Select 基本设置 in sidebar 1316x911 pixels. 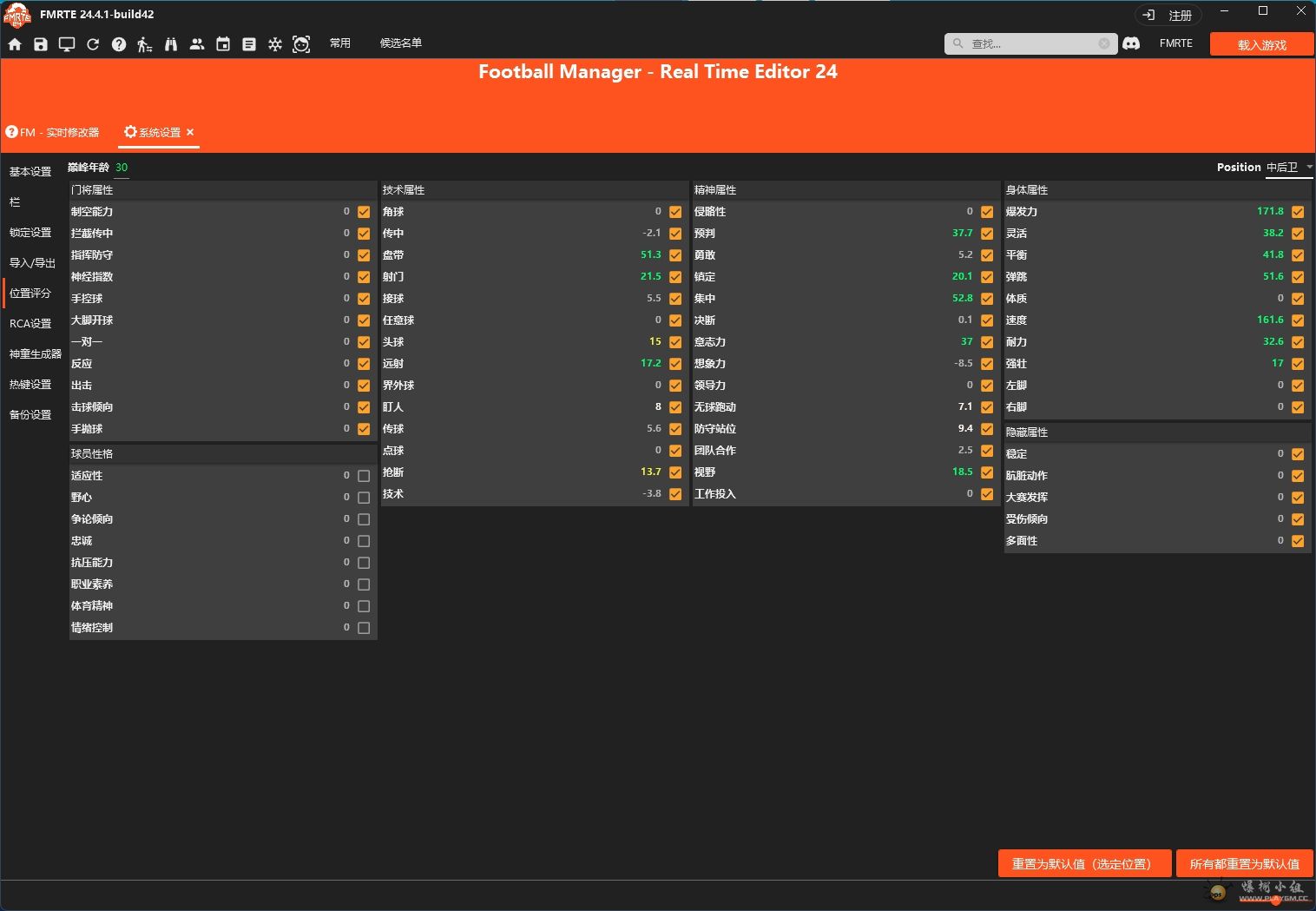(30, 172)
